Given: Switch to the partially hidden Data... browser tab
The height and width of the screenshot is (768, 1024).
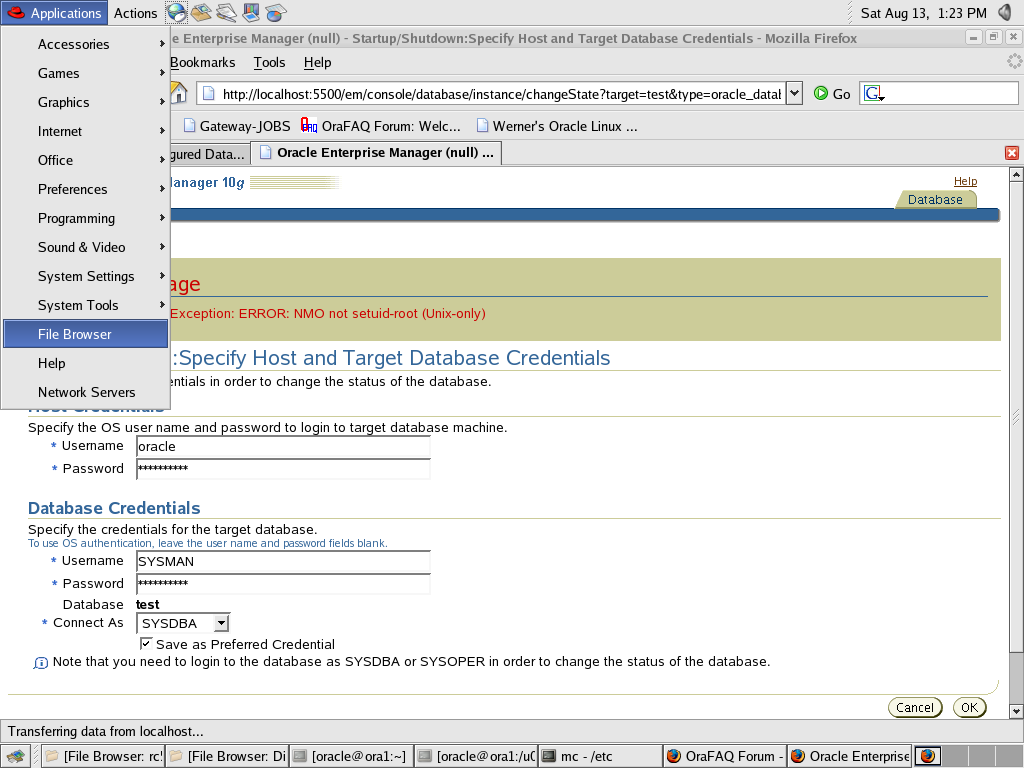Looking at the screenshot, I should click(209, 154).
